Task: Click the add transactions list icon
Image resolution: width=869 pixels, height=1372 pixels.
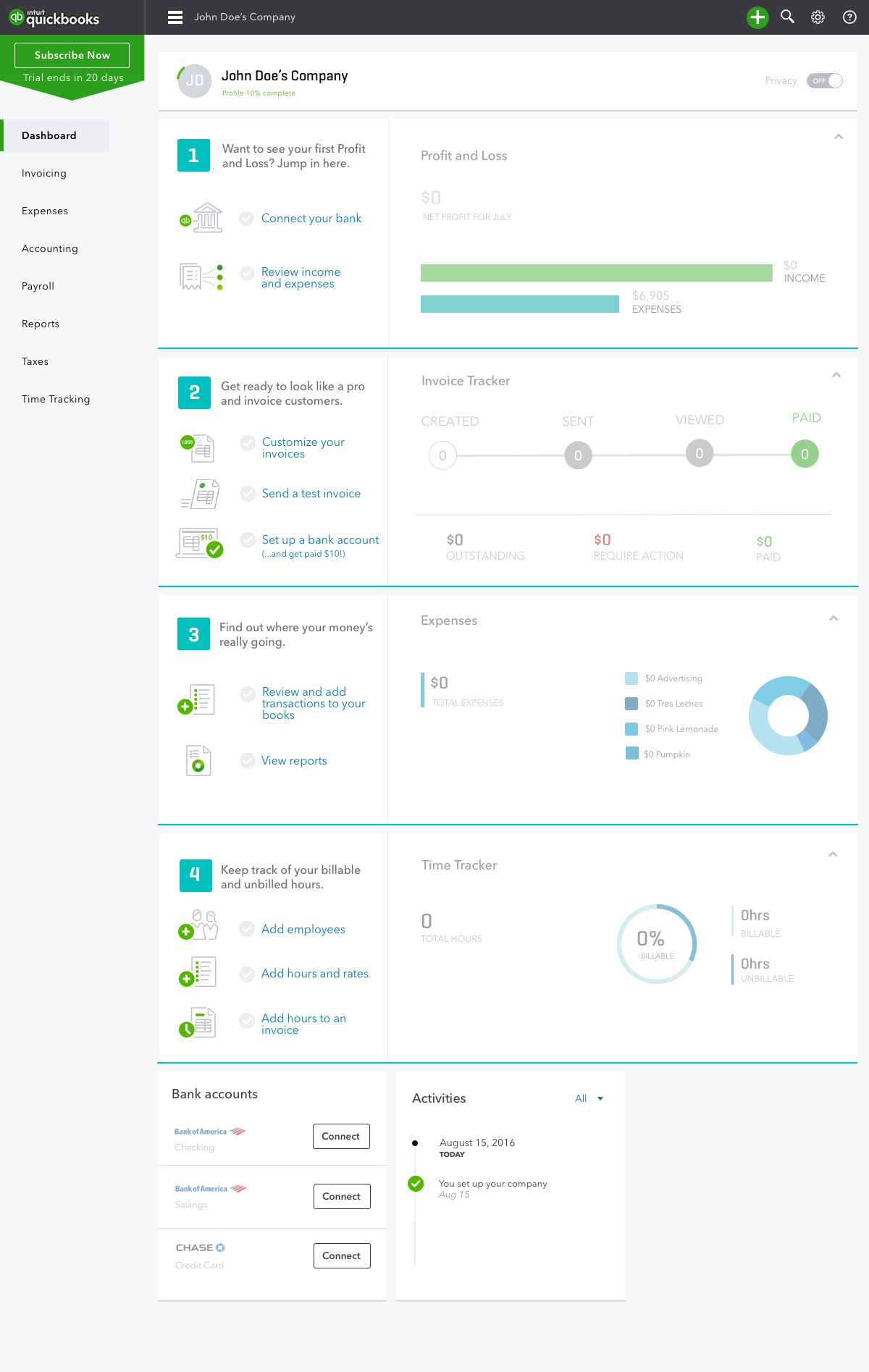Action: pos(197,699)
